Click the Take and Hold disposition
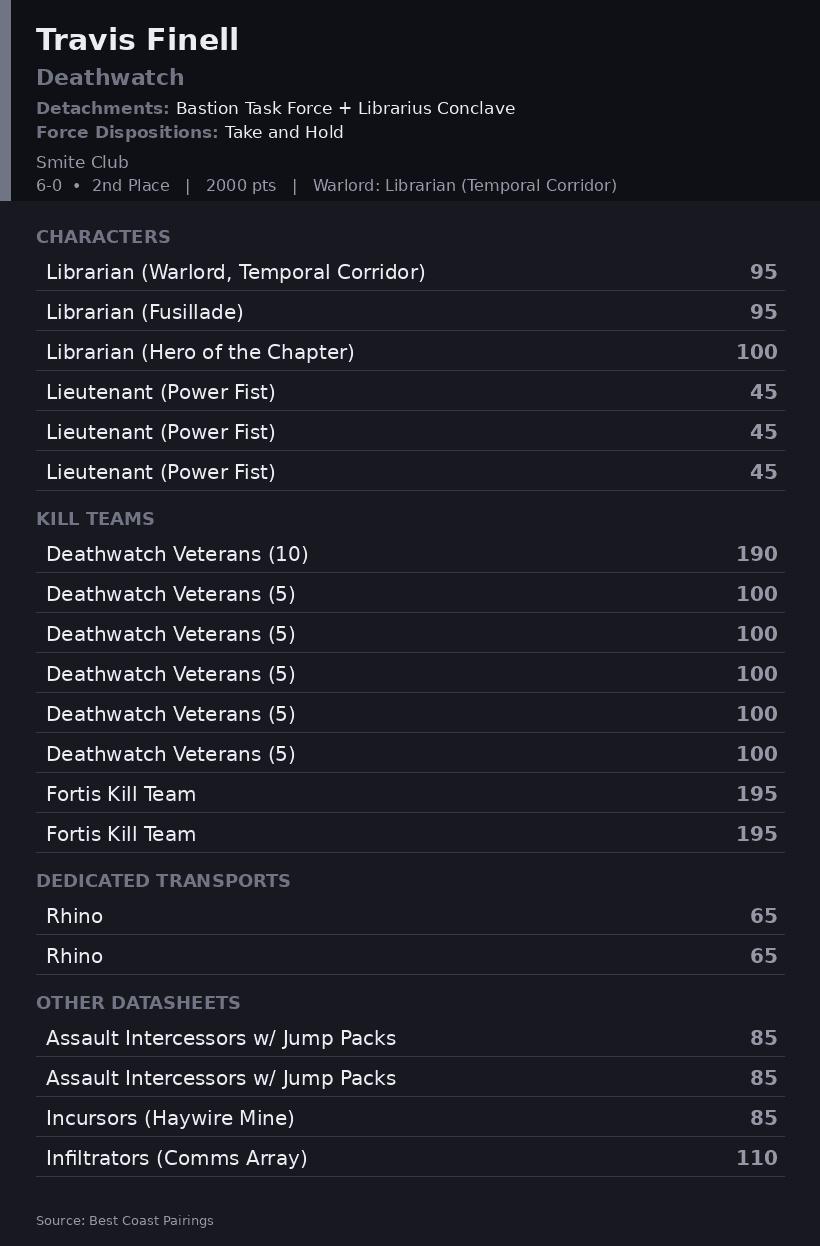820x1246 pixels. (x=284, y=132)
